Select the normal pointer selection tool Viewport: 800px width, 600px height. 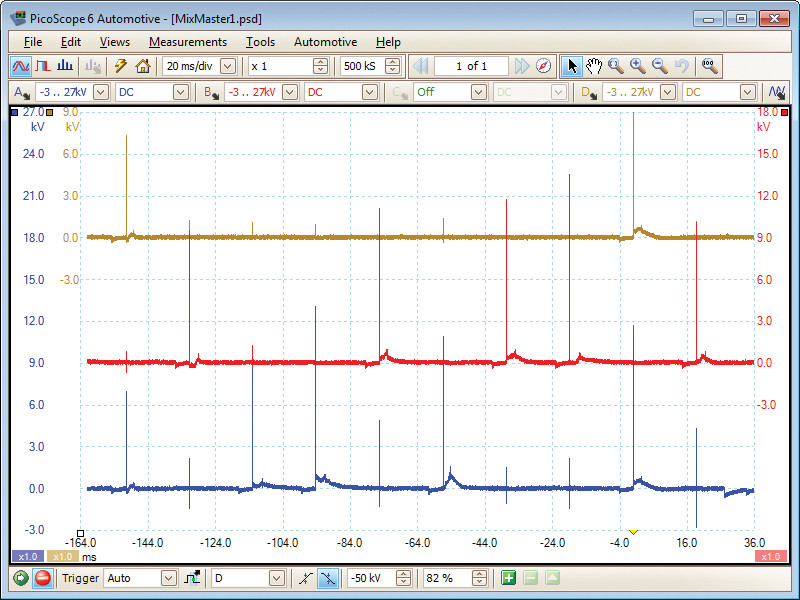[572, 66]
